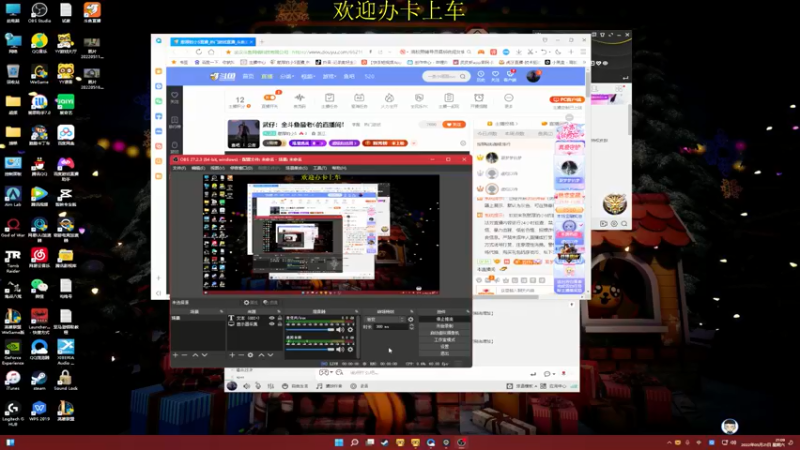Click the top button in OBS controls panel

coord(445,319)
